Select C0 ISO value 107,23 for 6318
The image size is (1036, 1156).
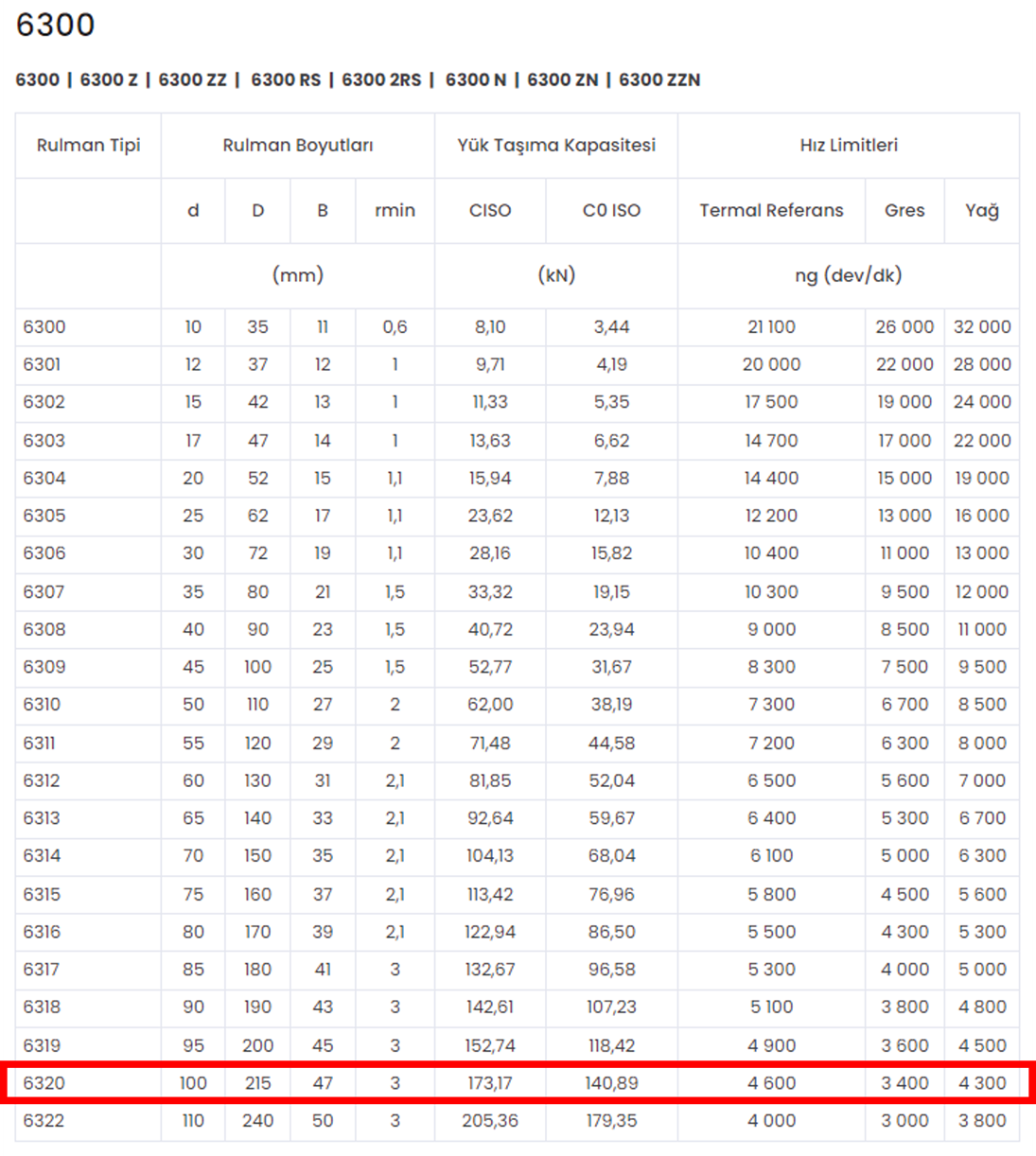pos(611,1007)
